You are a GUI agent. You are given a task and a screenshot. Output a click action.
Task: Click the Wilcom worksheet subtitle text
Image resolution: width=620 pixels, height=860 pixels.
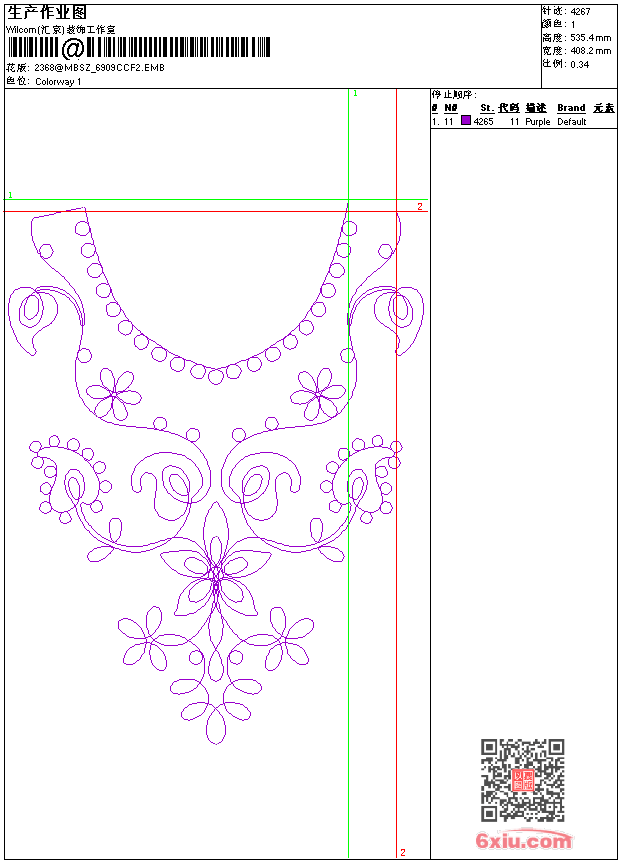(61, 30)
